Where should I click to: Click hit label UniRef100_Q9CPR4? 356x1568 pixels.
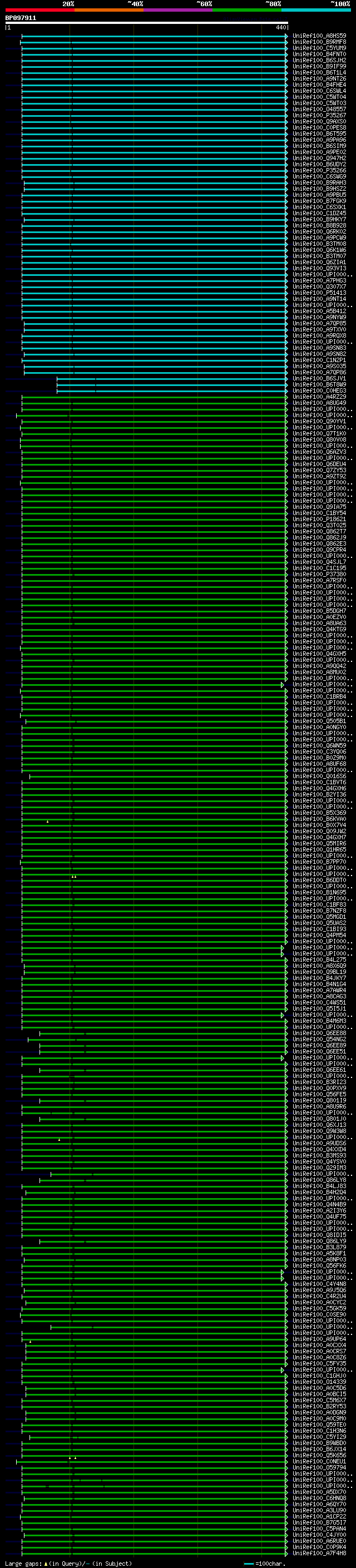(x=319, y=550)
